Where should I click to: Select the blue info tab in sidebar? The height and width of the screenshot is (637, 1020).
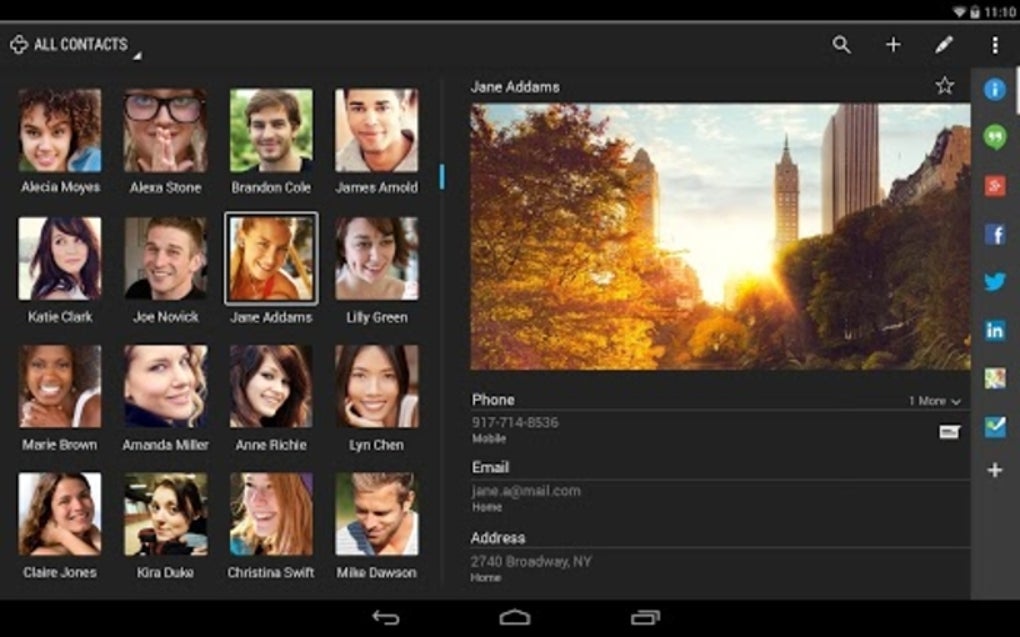(x=995, y=89)
